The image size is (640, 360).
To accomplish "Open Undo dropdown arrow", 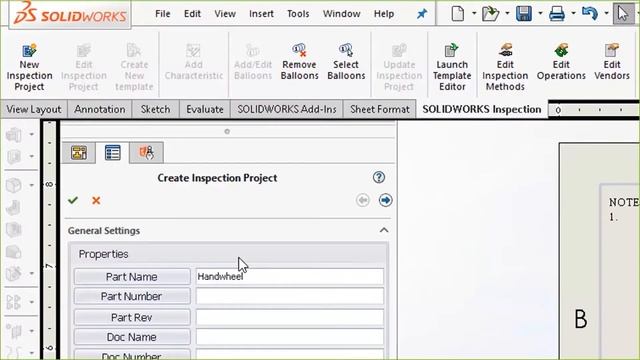I will (x=606, y=13).
